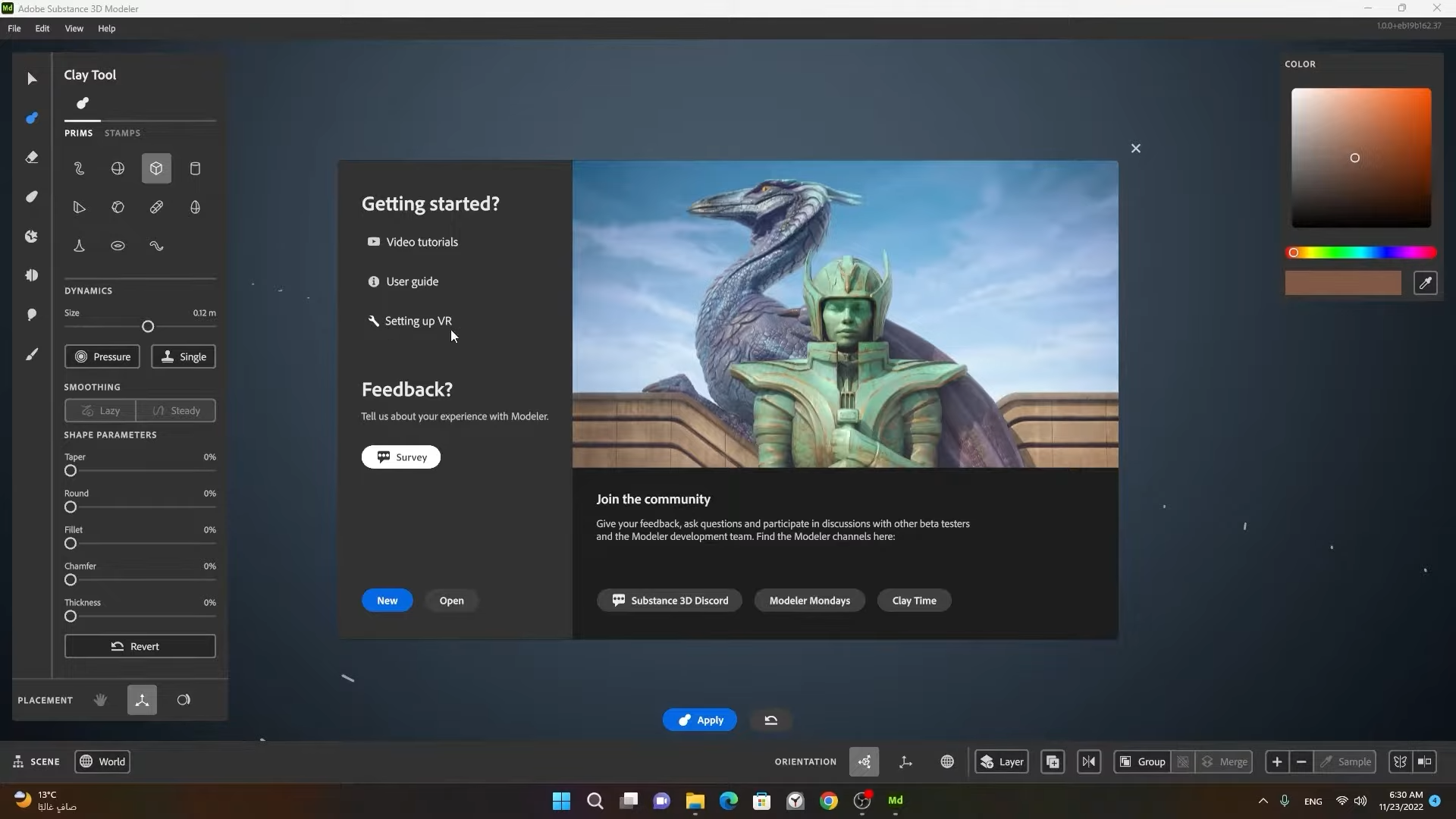Viewport: 1456px width, 819px height.
Task: Open the Layer dropdown in bottom bar
Action: point(1002,761)
